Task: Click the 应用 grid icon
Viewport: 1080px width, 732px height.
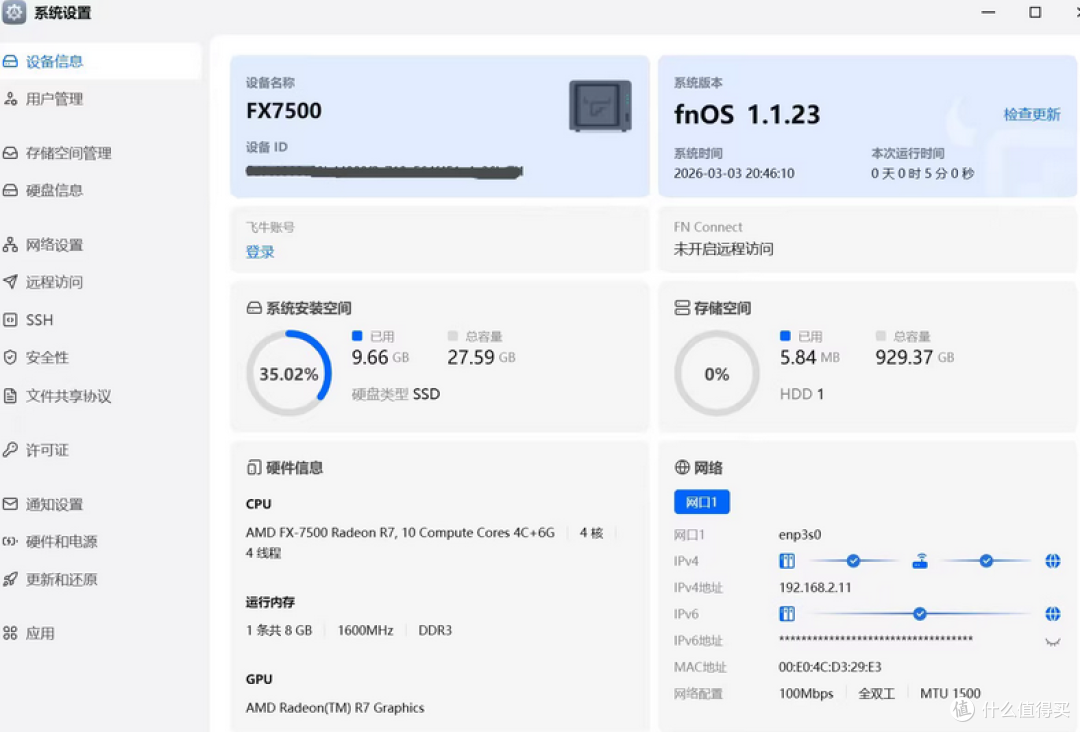Action: [10, 633]
